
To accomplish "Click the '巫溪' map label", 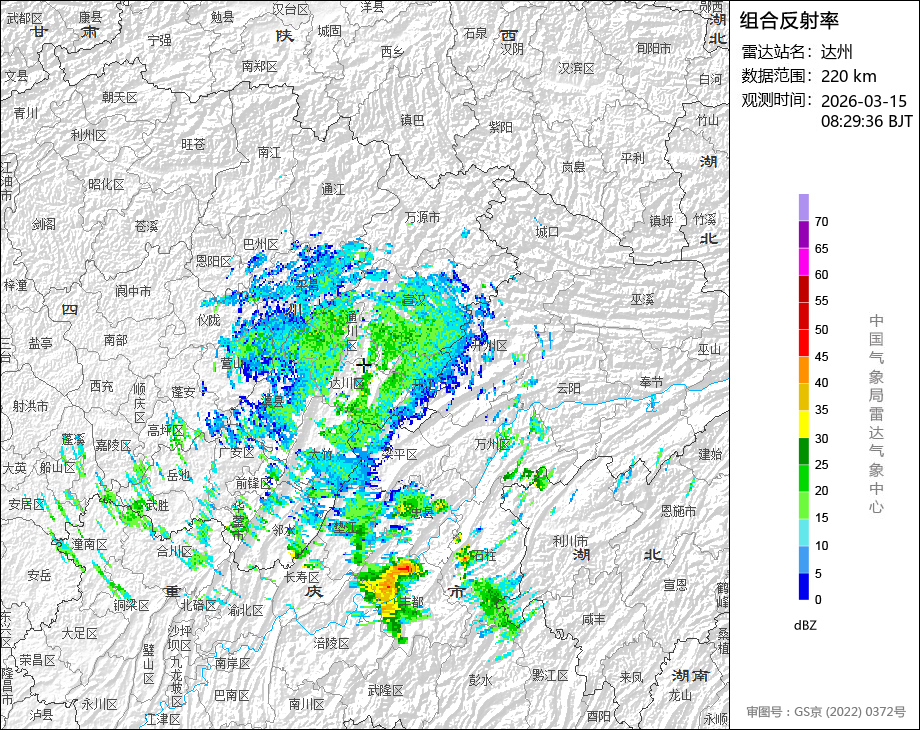I will point(642,300).
